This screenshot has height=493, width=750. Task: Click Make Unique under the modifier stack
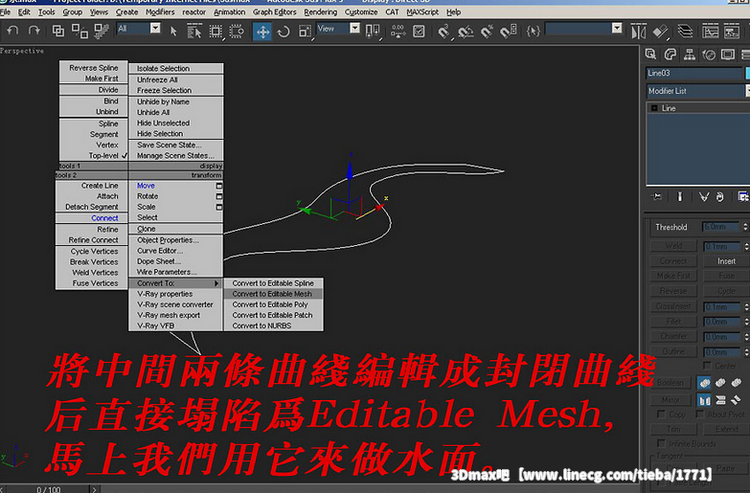pyautogui.click(x=704, y=197)
